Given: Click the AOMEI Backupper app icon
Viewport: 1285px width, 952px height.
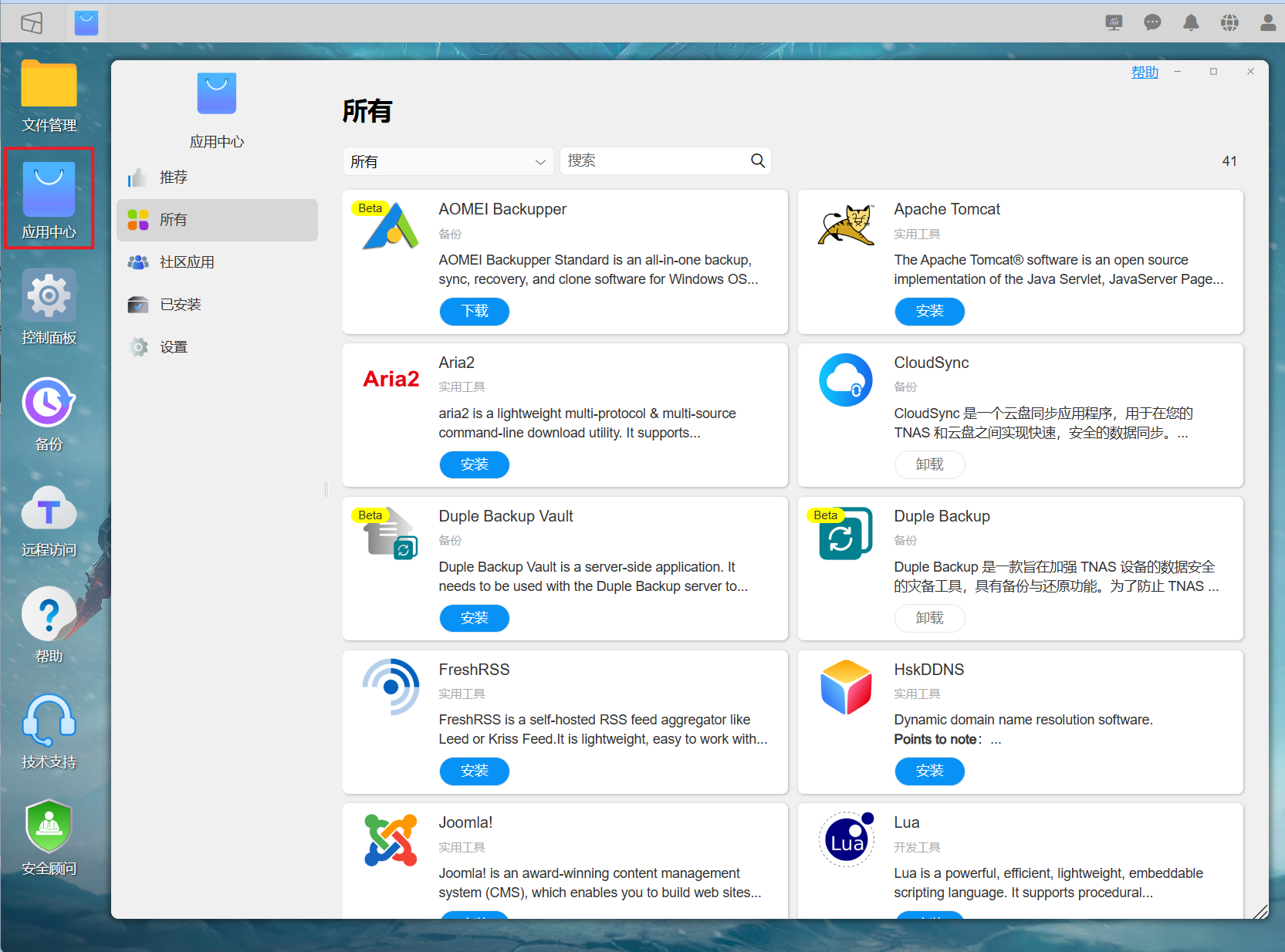Looking at the screenshot, I should 390,226.
